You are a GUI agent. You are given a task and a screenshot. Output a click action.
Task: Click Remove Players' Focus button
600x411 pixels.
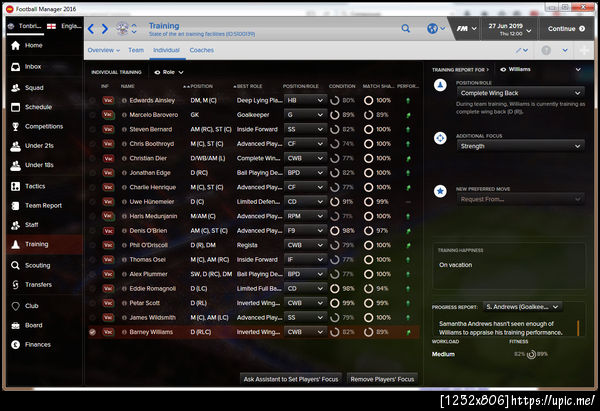point(382,379)
